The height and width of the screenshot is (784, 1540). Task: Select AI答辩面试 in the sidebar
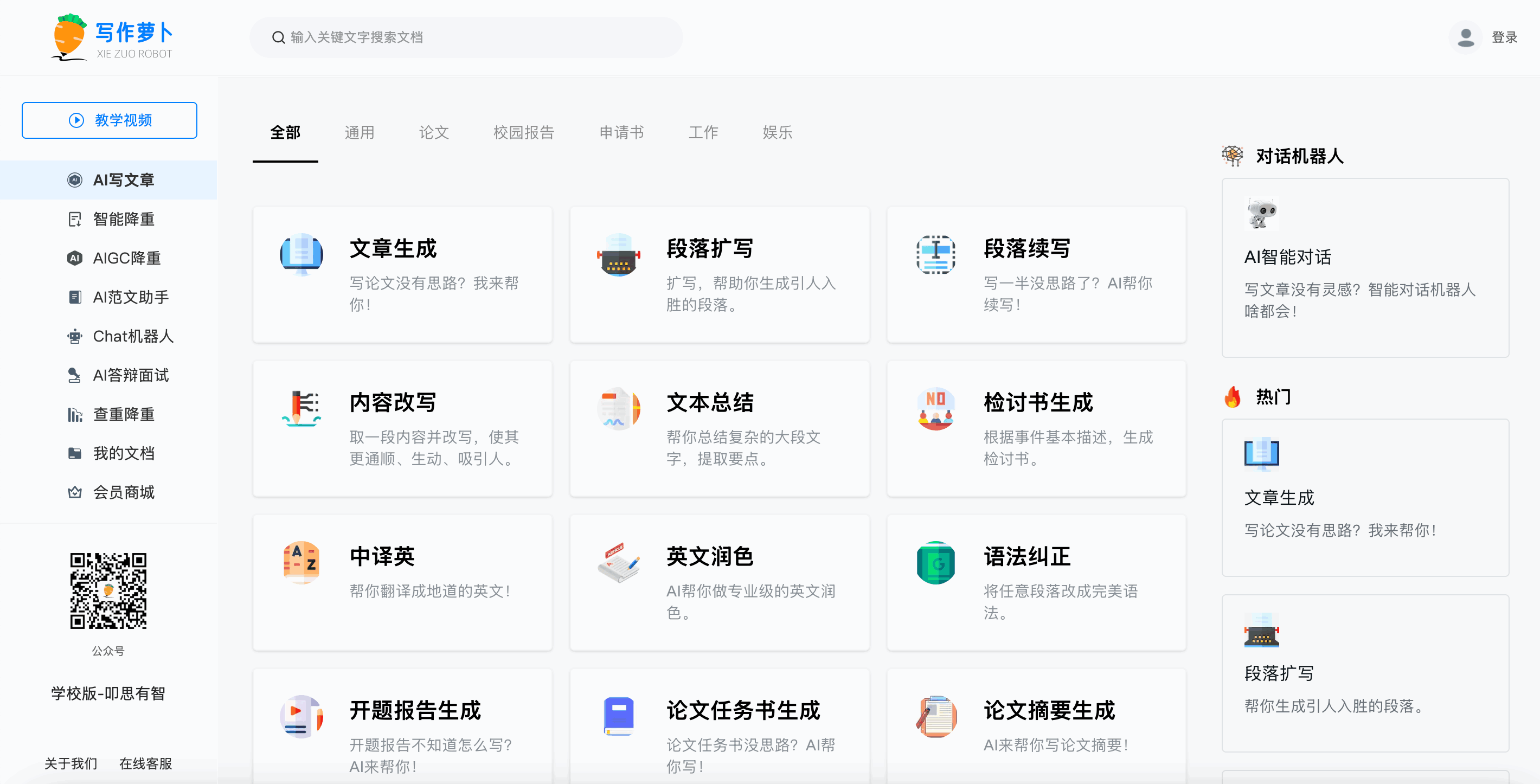(x=108, y=375)
